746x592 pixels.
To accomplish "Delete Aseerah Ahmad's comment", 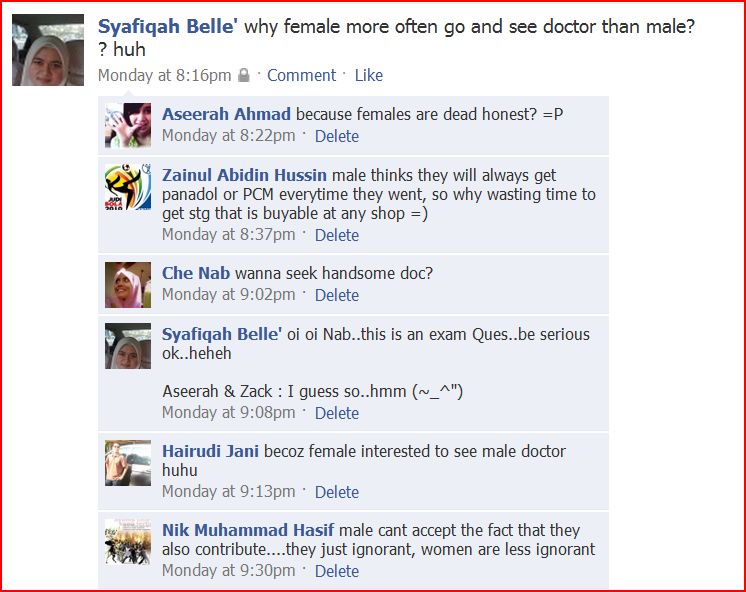I will 337,136.
